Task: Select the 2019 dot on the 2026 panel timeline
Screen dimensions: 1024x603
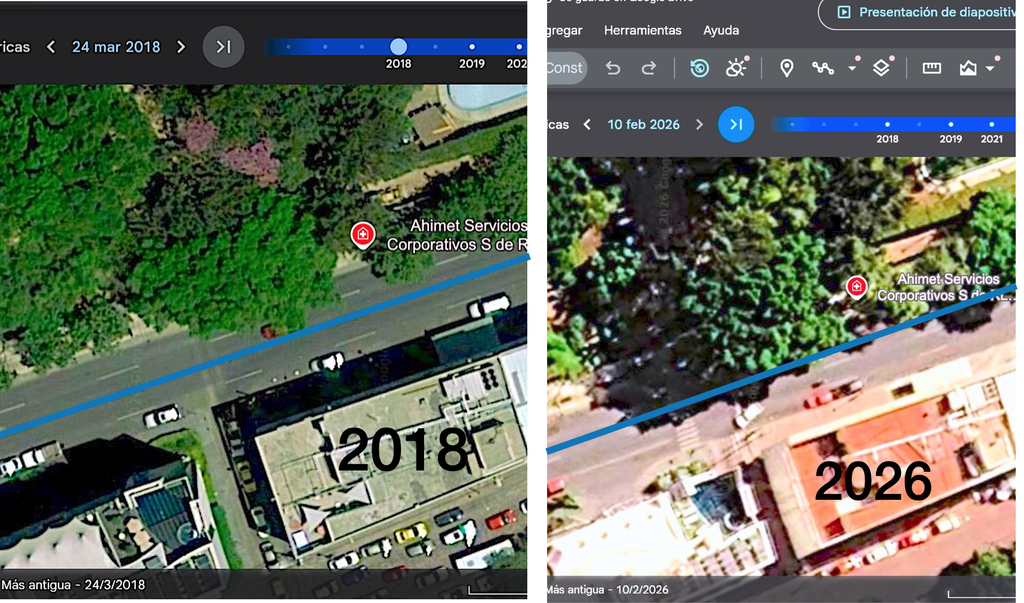Action: pos(950,124)
